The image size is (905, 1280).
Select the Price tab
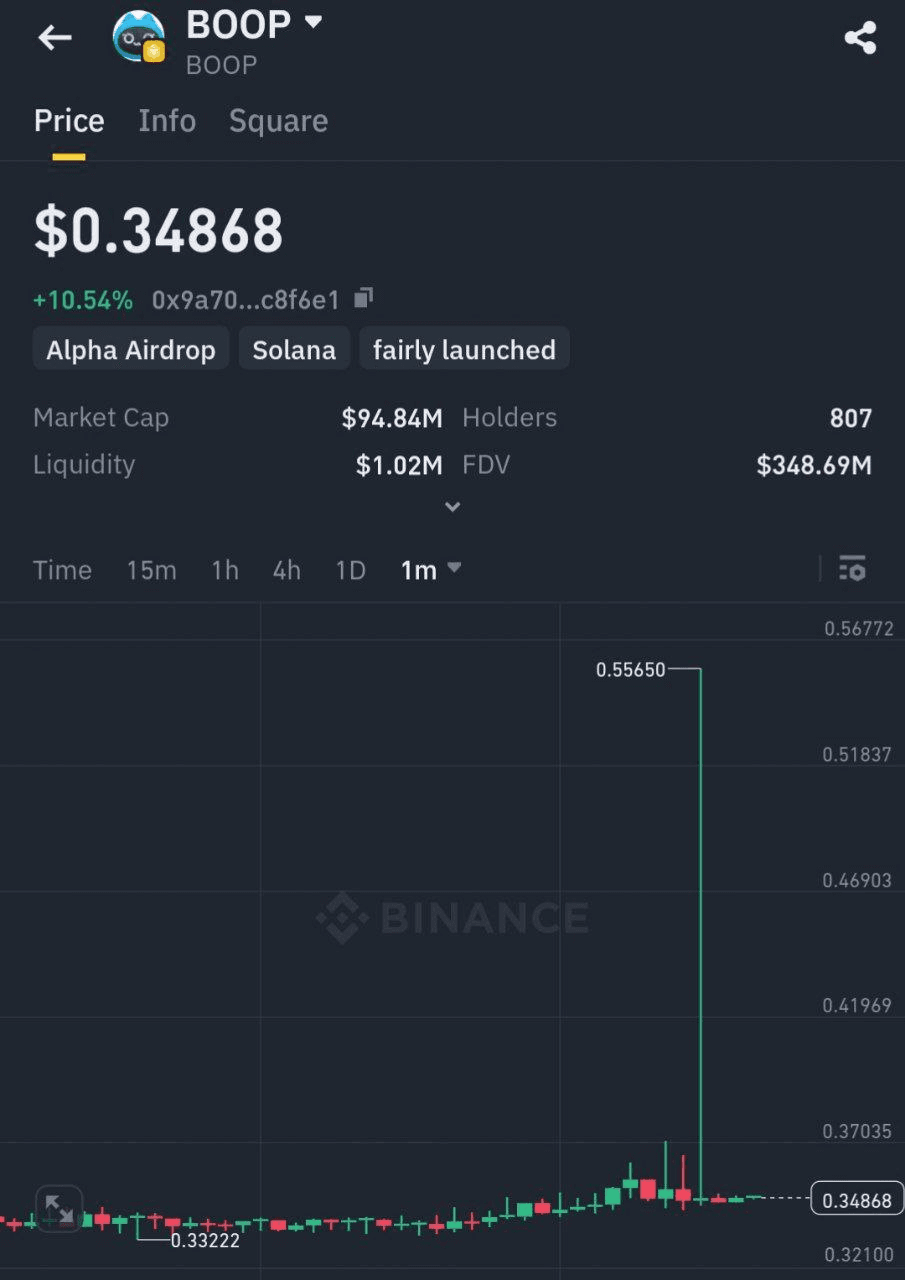tap(69, 121)
